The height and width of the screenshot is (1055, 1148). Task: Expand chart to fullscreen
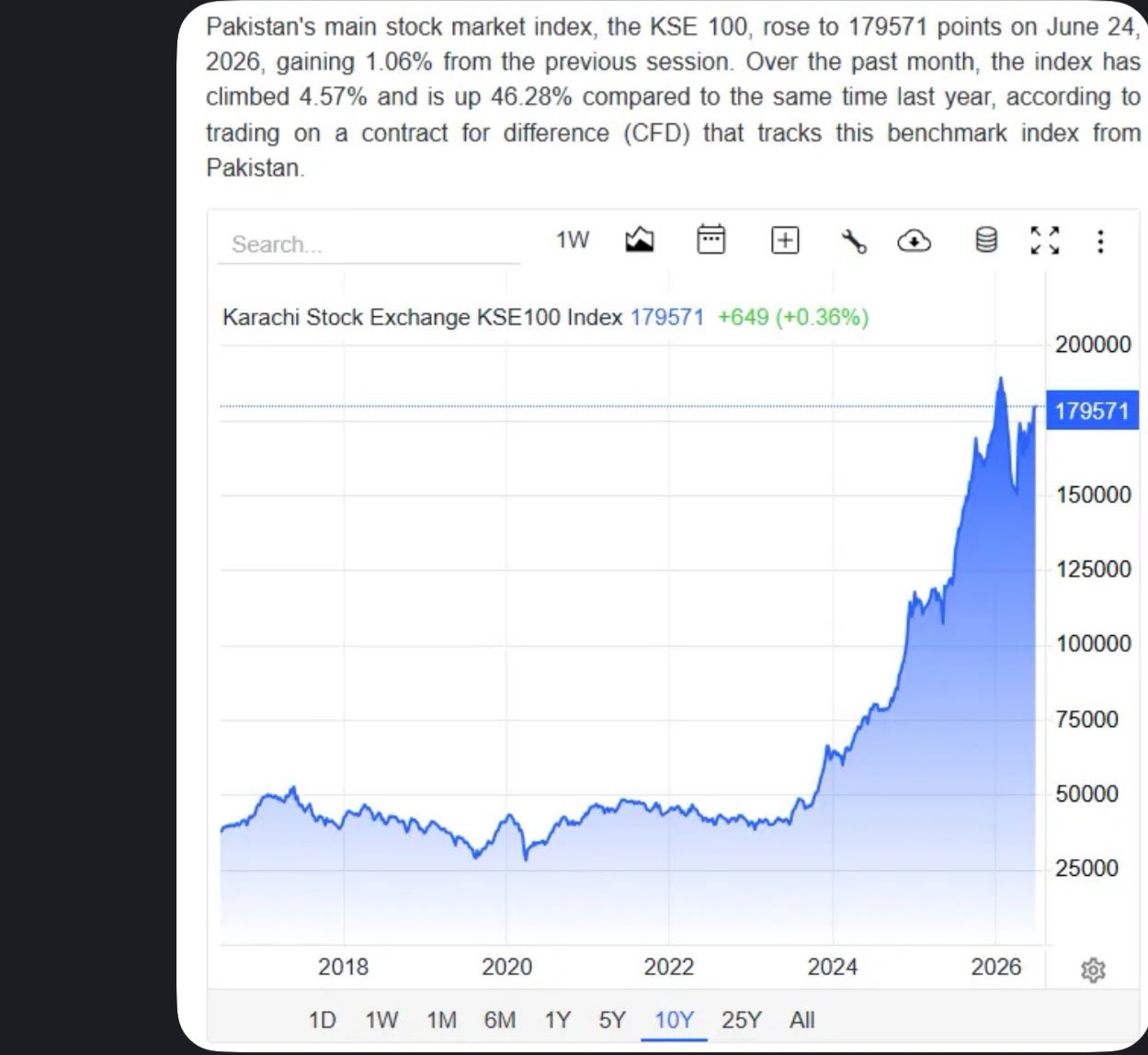coord(1045,241)
